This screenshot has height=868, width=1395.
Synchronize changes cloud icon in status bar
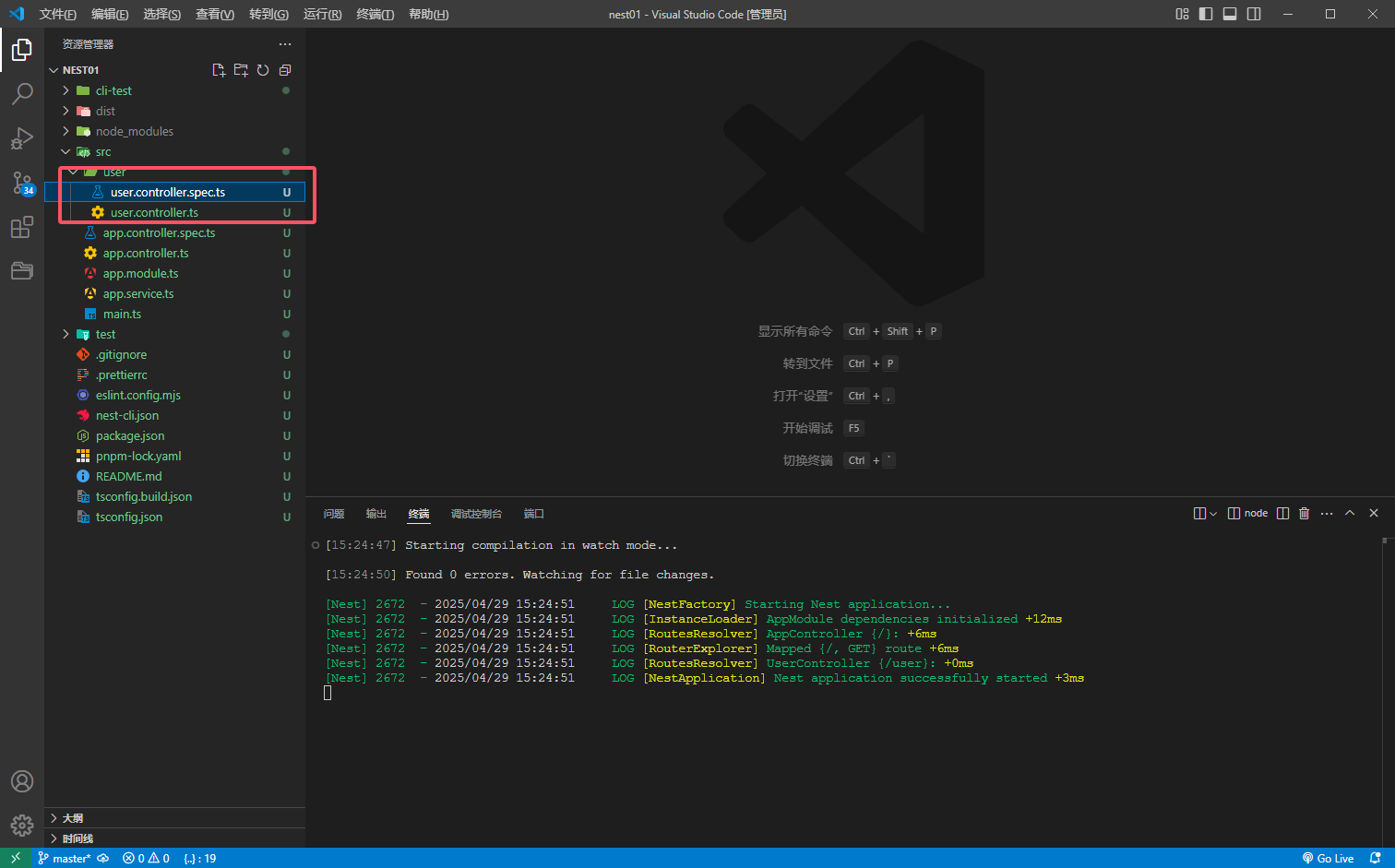point(103,858)
